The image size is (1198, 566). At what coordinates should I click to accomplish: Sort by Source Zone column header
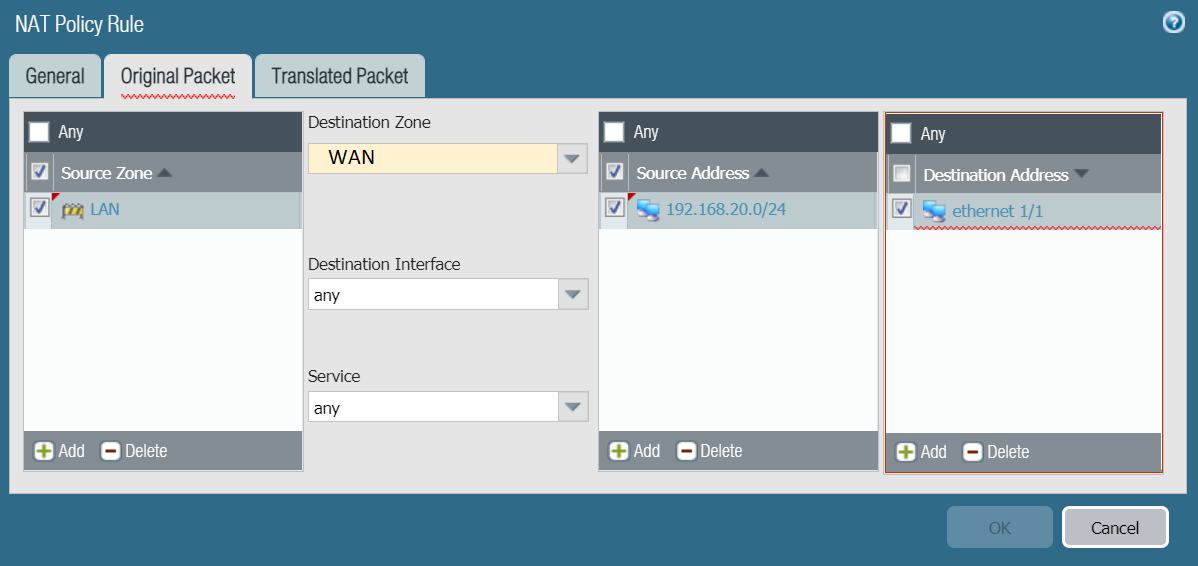(x=107, y=173)
